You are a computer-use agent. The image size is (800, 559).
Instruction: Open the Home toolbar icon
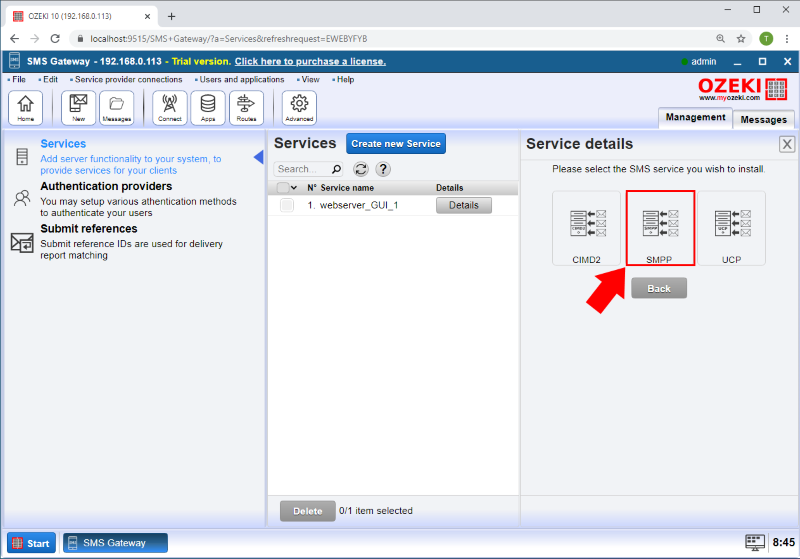point(26,108)
